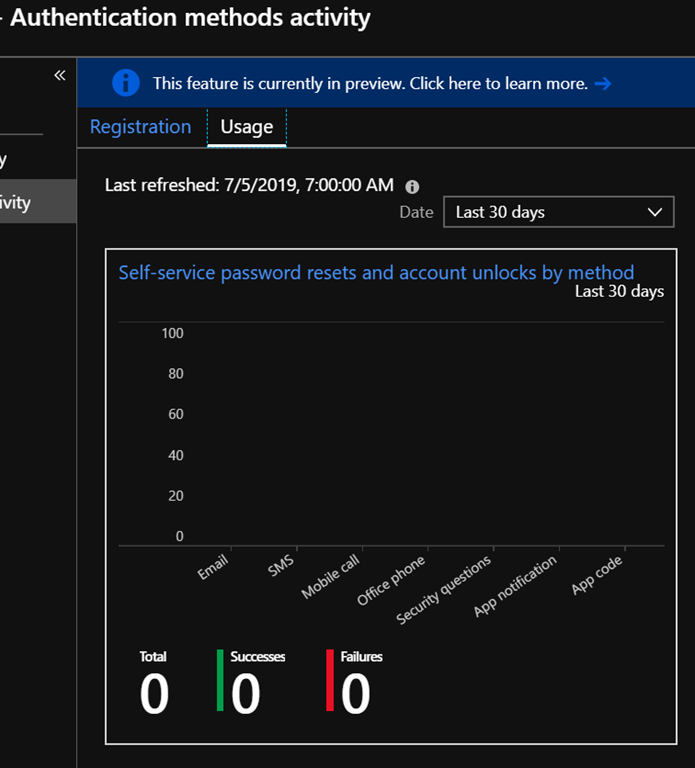
Task: Select the Office phone axis label
Action: [x=392, y=581]
